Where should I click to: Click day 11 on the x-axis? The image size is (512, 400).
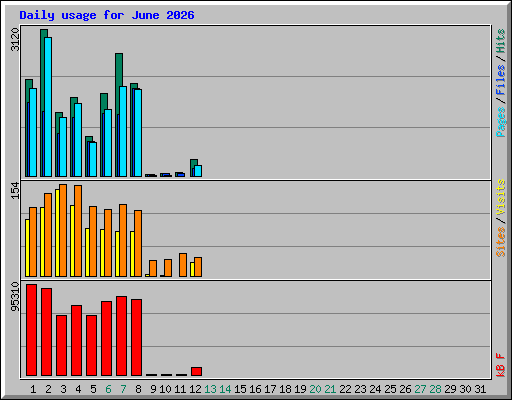click(x=180, y=389)
